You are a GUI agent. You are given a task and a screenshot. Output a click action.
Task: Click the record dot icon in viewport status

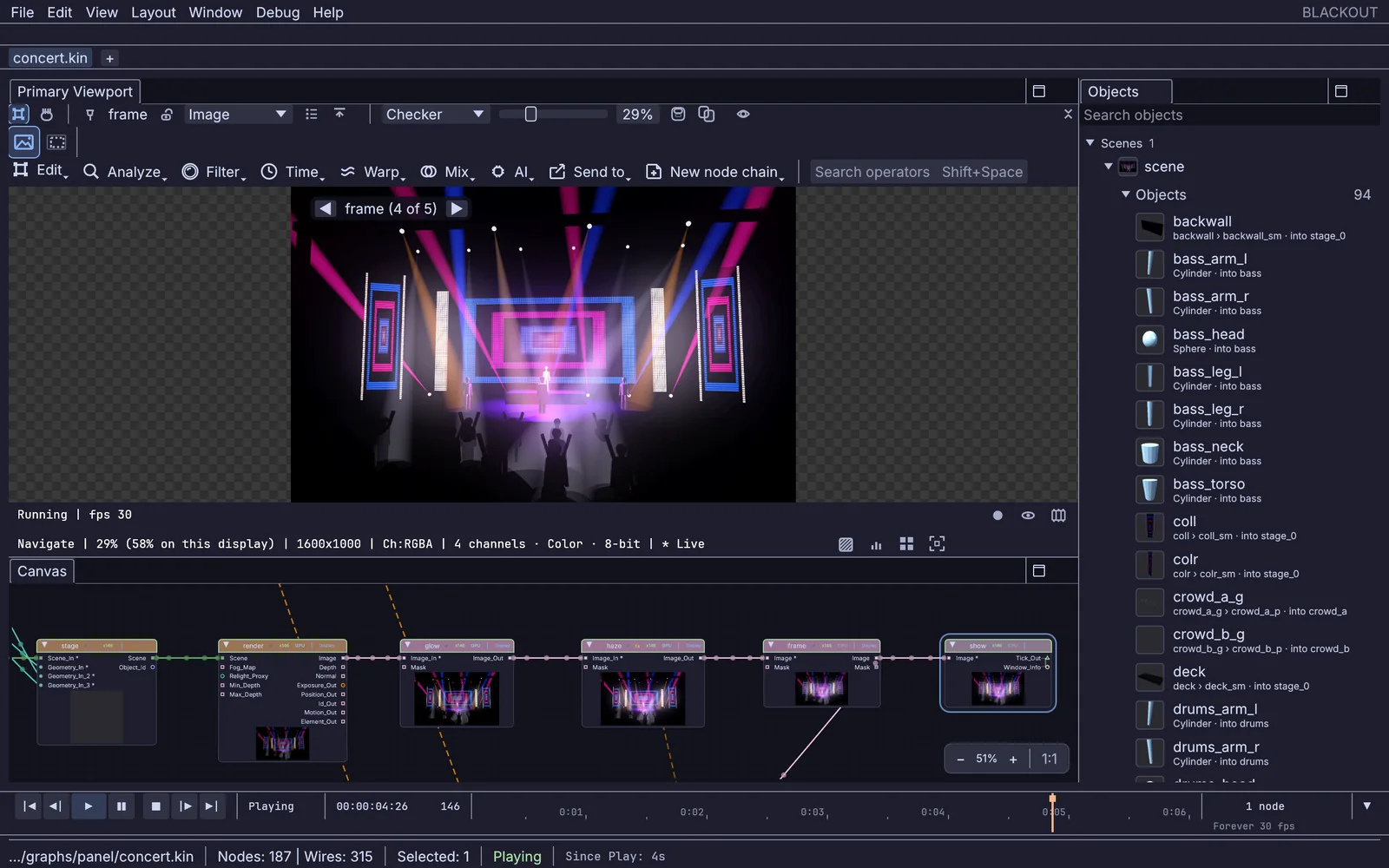(x=997, y=516)
